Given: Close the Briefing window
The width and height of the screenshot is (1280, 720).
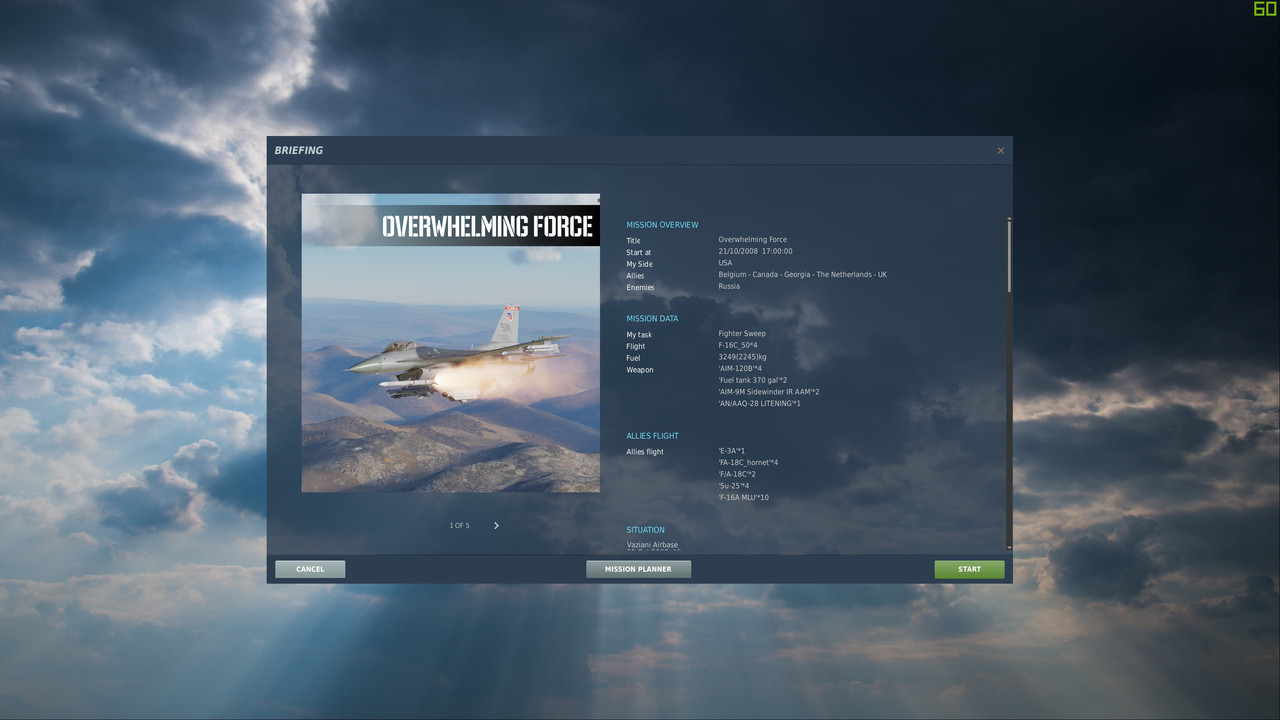Looking at the screenshot, I should (x=1000, y=151).
